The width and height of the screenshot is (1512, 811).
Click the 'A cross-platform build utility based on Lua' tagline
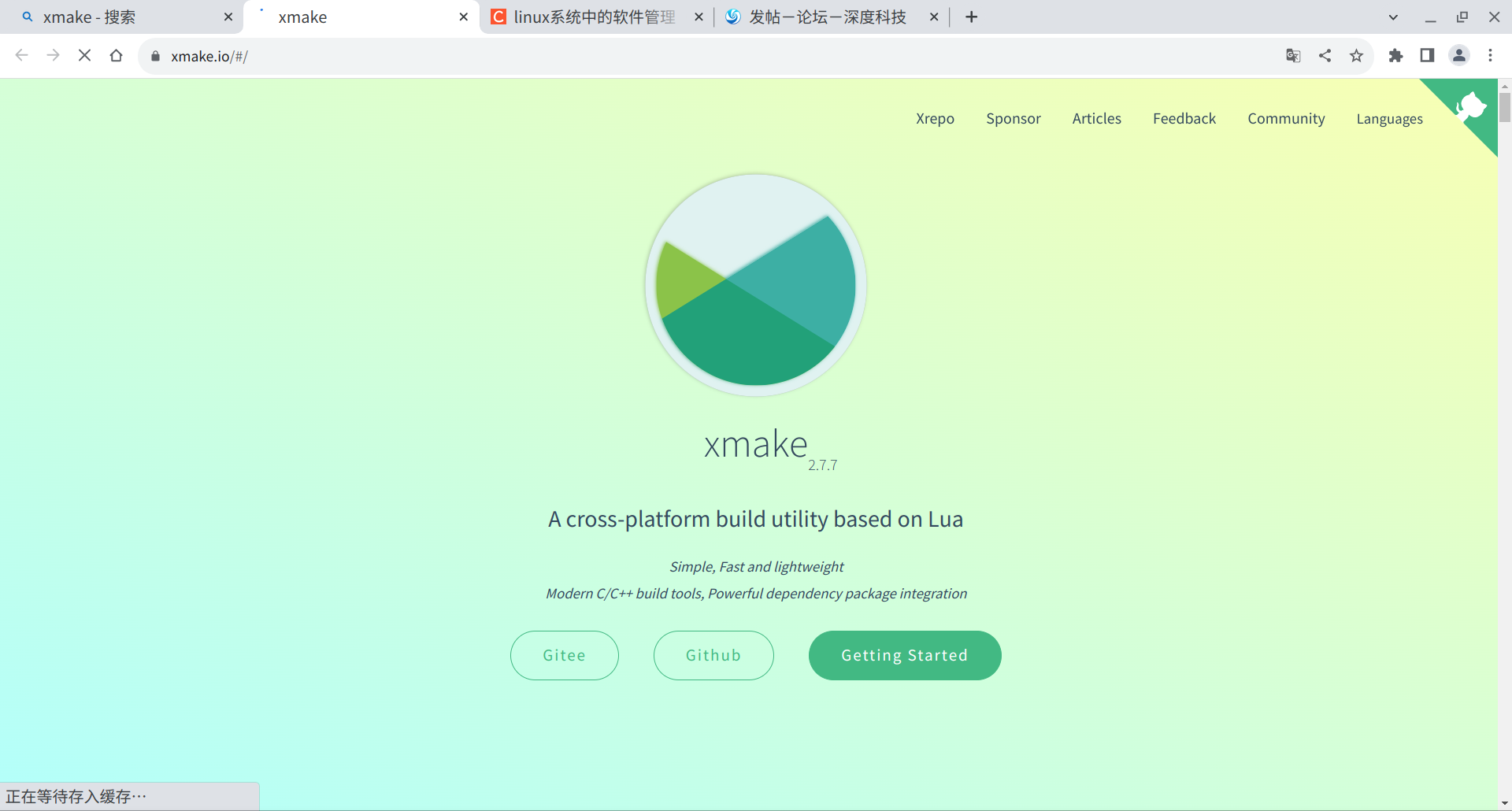tap(756, 520)
